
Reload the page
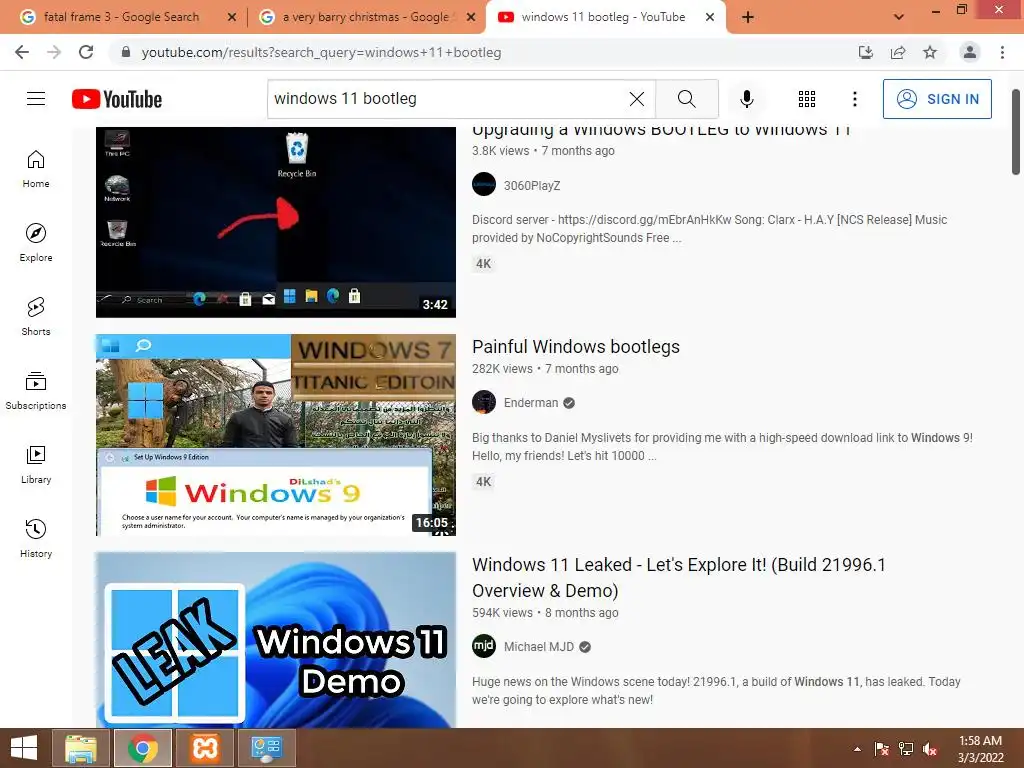(x=86, y=52)
